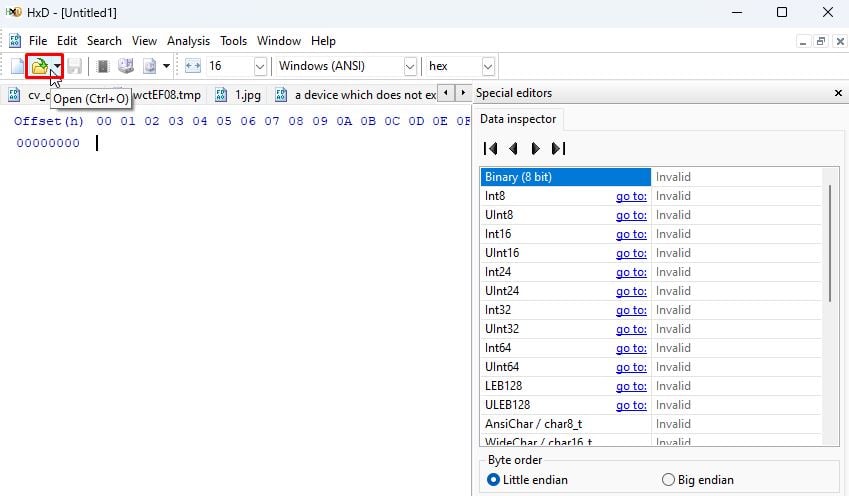This screenshot has width=849, height=496.
Task: Jump to first byte in Data inspector
Action: [x=490, y=149]
